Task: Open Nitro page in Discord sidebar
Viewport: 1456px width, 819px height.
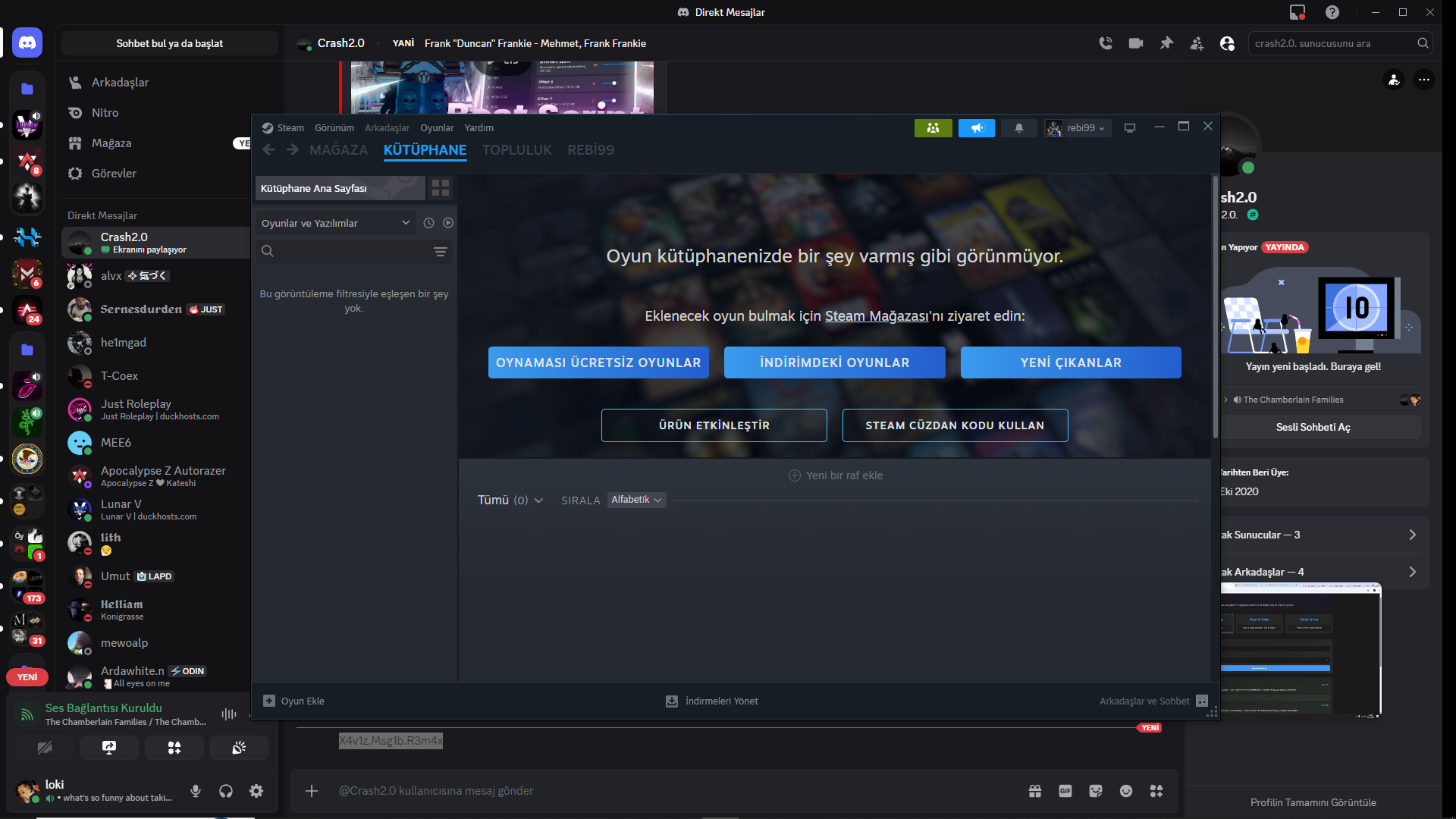Action: point(155,113)
